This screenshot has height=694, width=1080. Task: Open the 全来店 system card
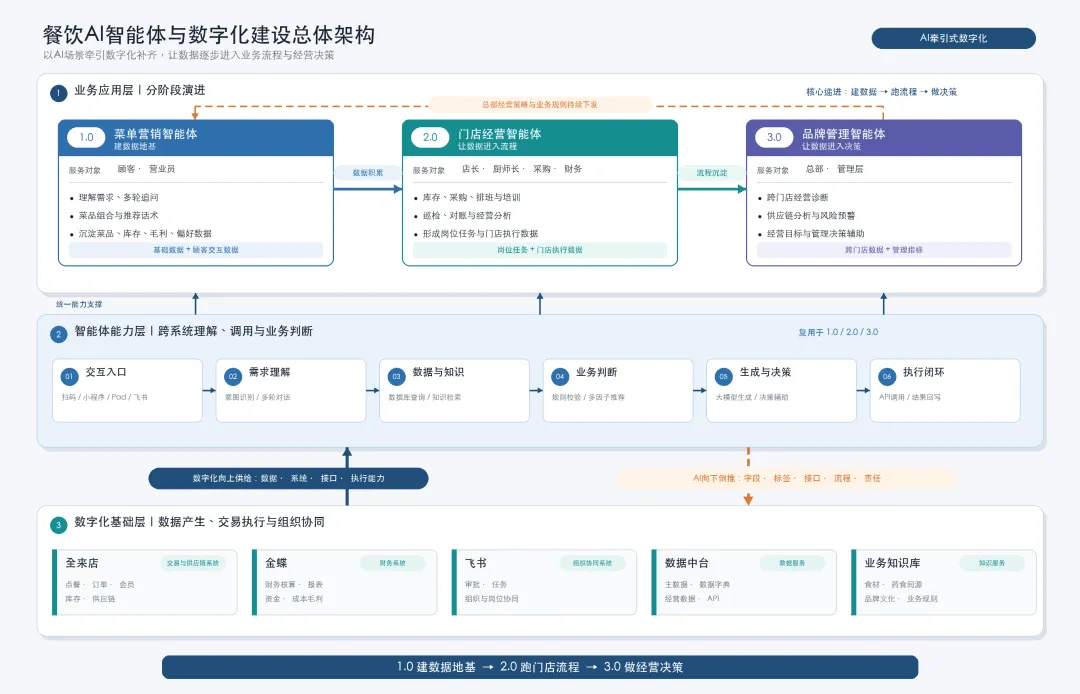[x=145, y=582]
